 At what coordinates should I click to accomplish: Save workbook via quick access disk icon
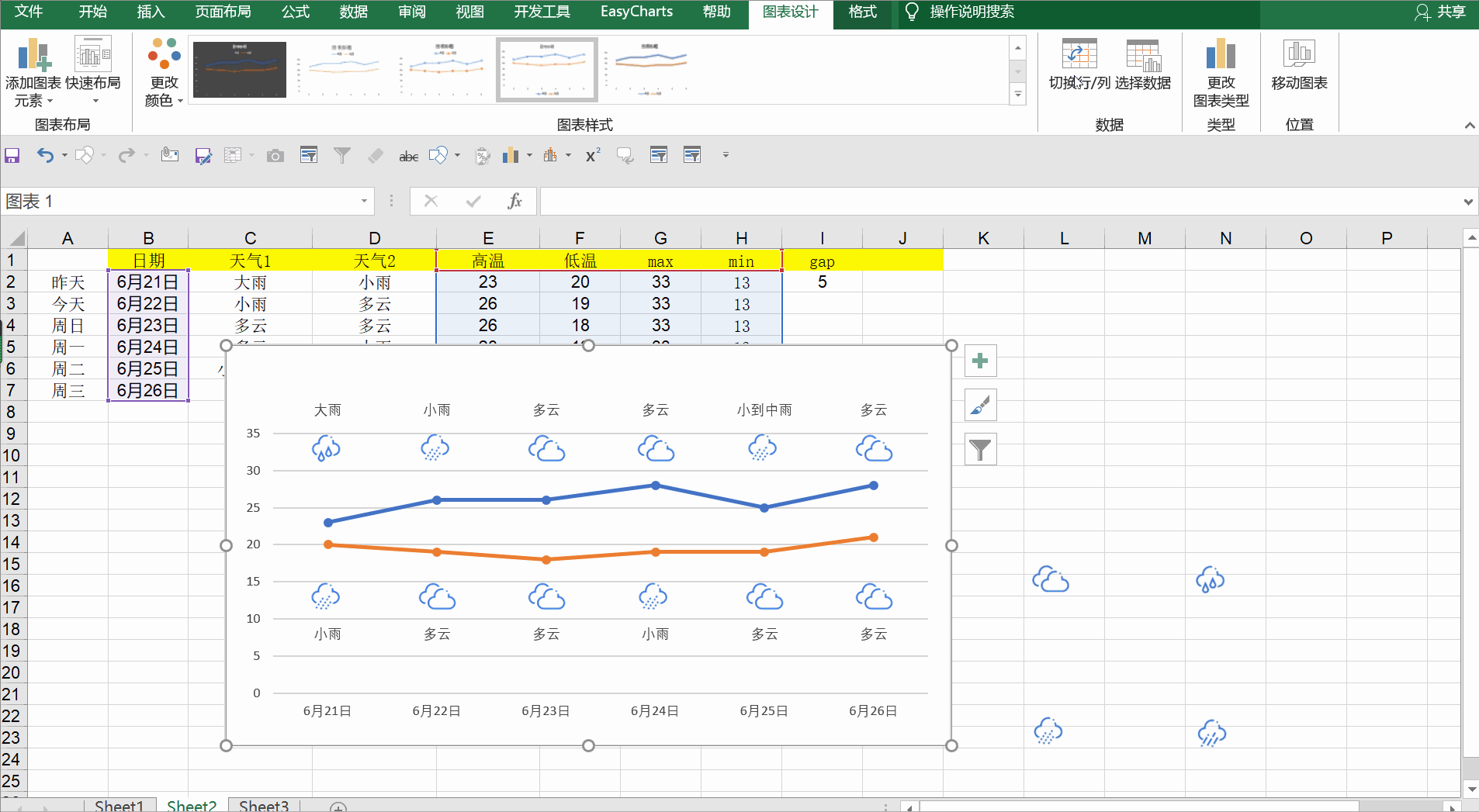click(12, 156)
